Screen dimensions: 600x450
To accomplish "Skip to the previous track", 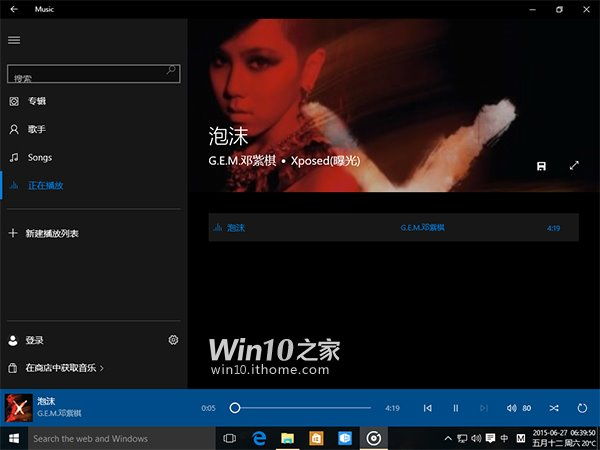I will (427, 408).
